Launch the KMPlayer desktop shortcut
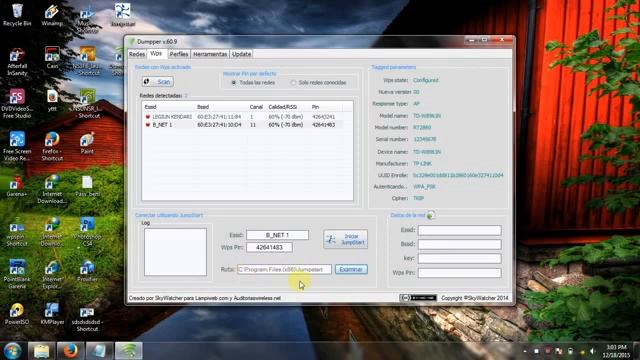The width and height of the screenshot is (640, 360). [52, 313]
